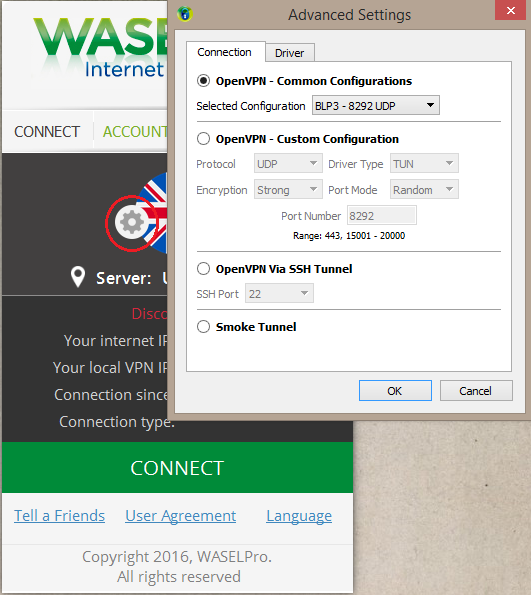531x595 pixels.
Task: Click the Port Number input field
Action: 382,216
